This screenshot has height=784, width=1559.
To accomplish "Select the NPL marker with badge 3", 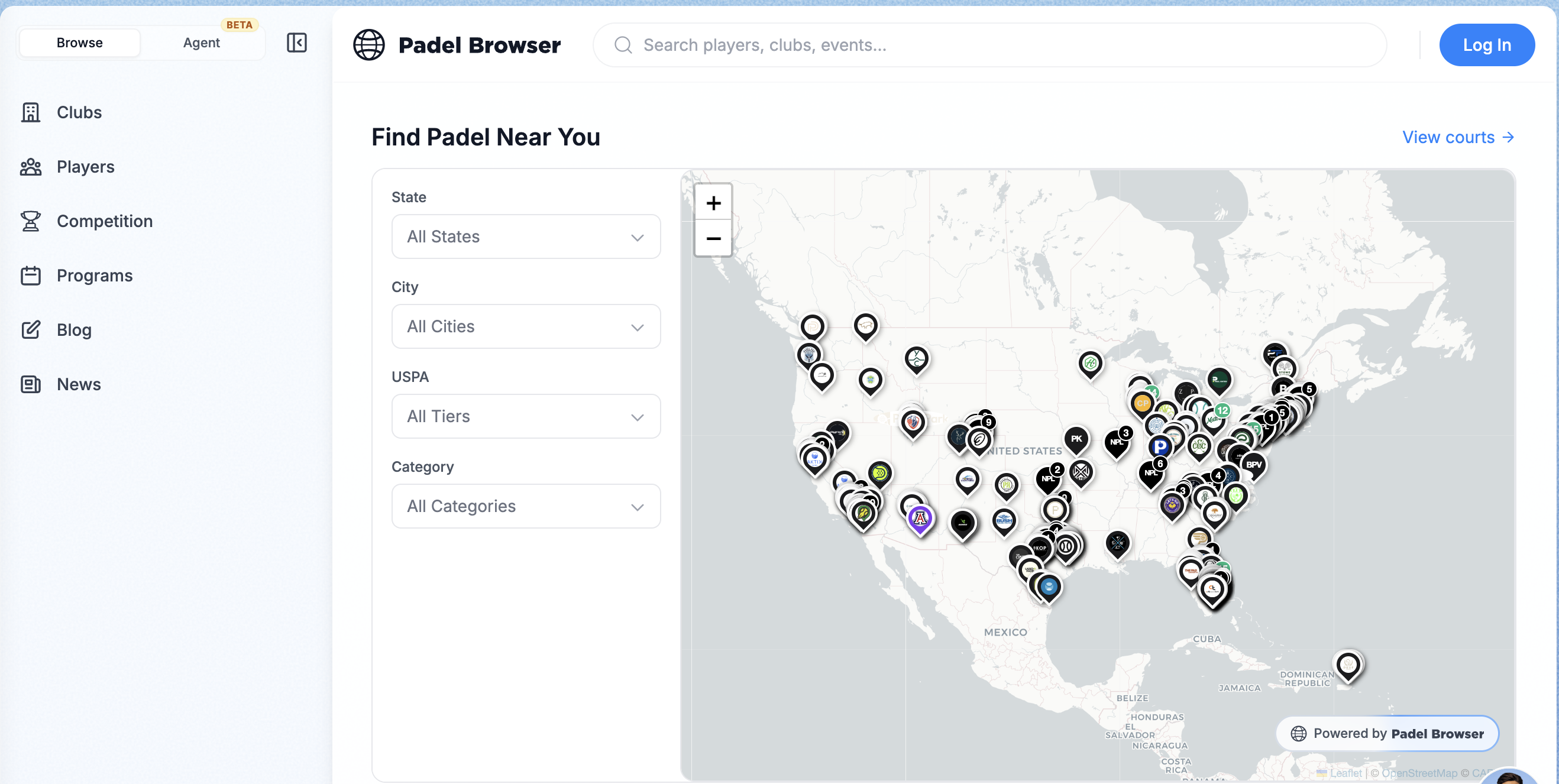I will pyautogui.click(x=1117, y=444).
